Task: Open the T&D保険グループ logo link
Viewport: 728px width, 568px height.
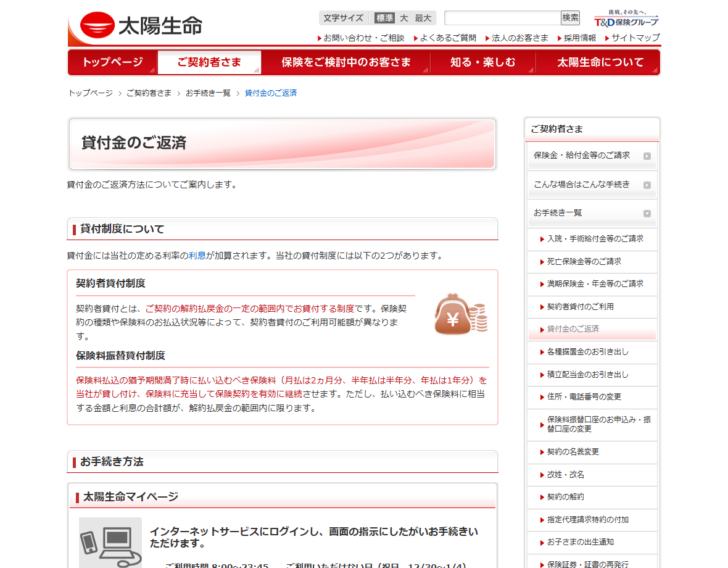Action: [626, 19]
